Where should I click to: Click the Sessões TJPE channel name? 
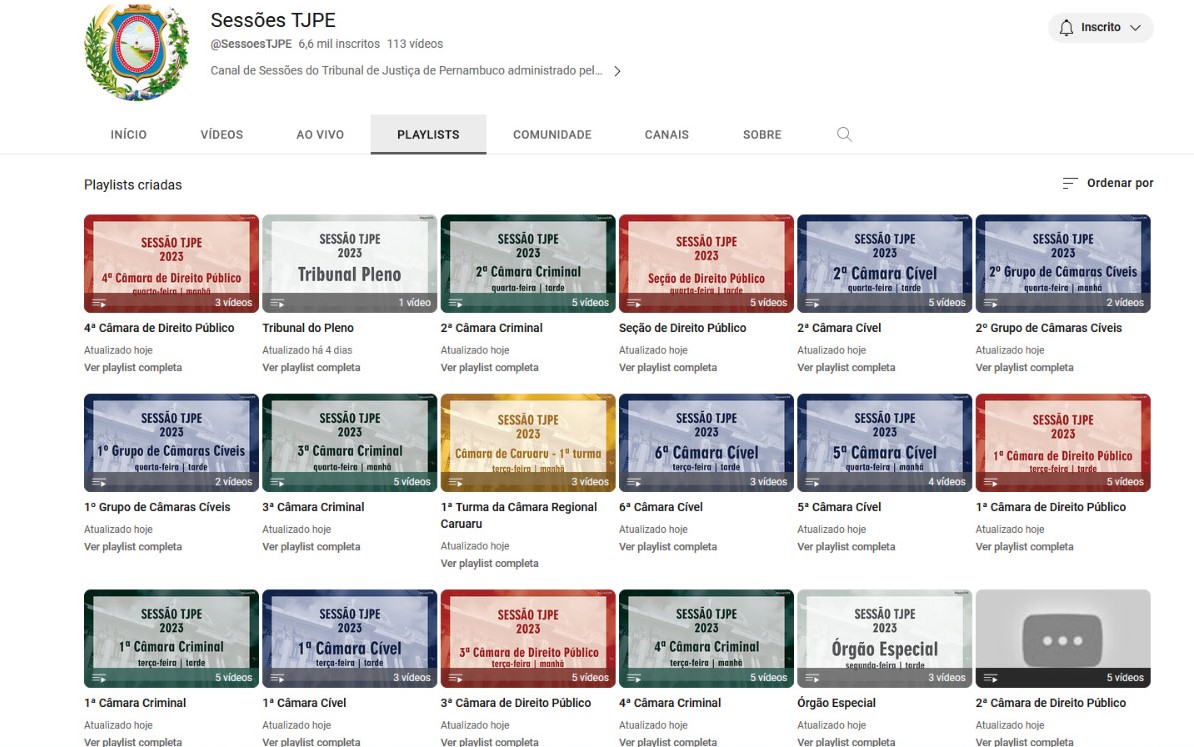point(273,21)
